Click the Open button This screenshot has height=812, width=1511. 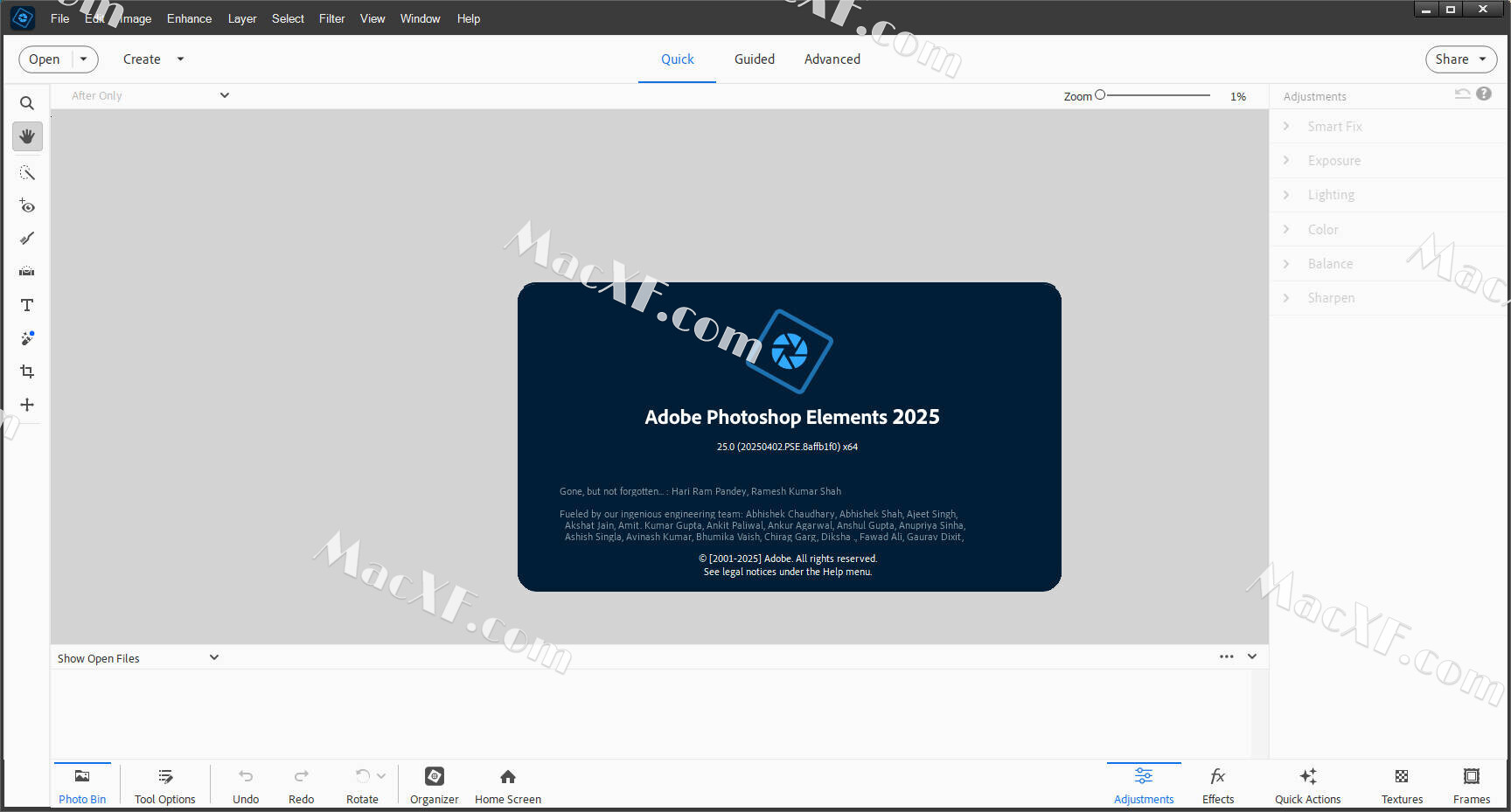(x=45, y=59)
